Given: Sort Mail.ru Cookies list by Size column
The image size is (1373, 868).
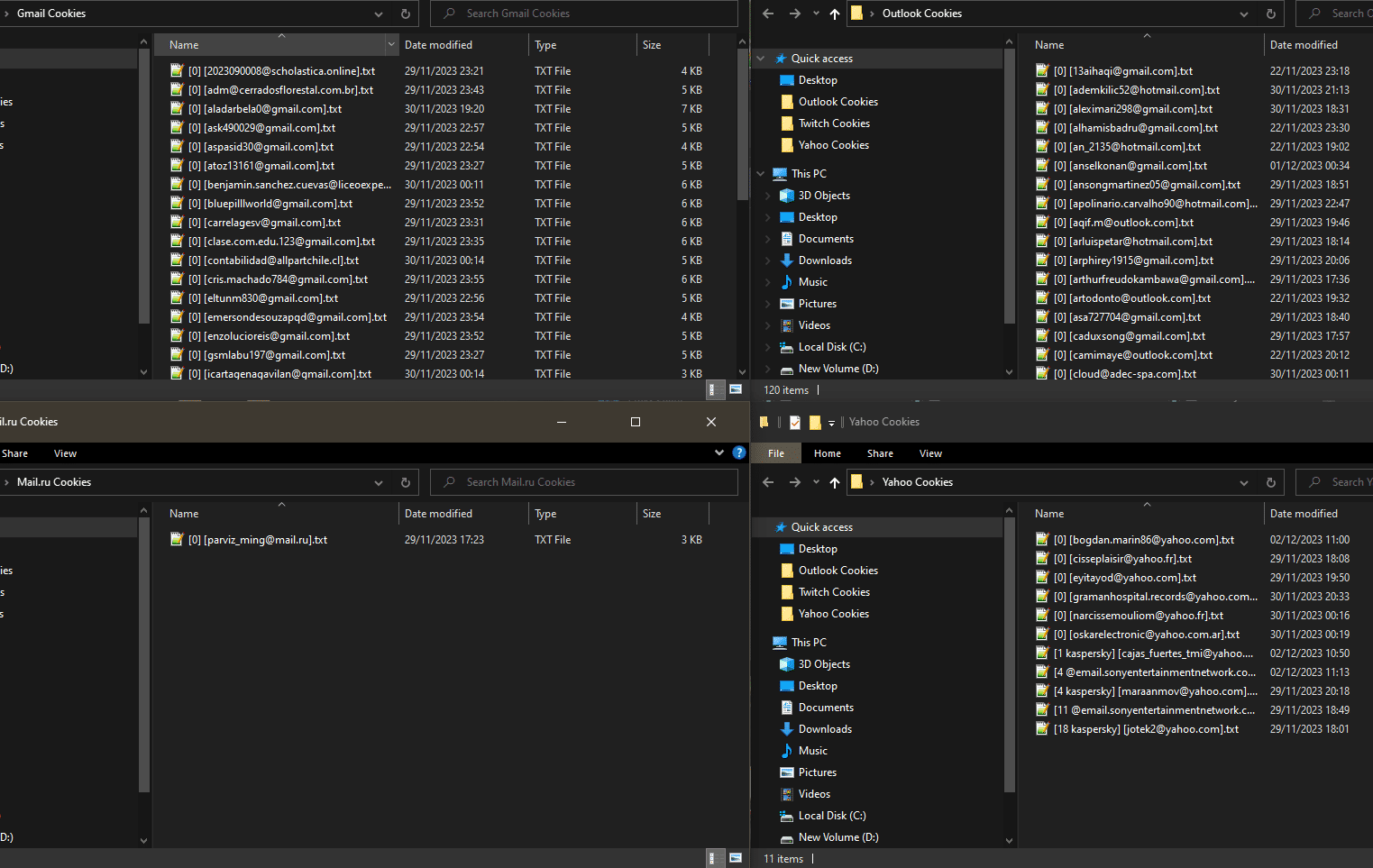Looking at the screenshot, I should (652, 514).
